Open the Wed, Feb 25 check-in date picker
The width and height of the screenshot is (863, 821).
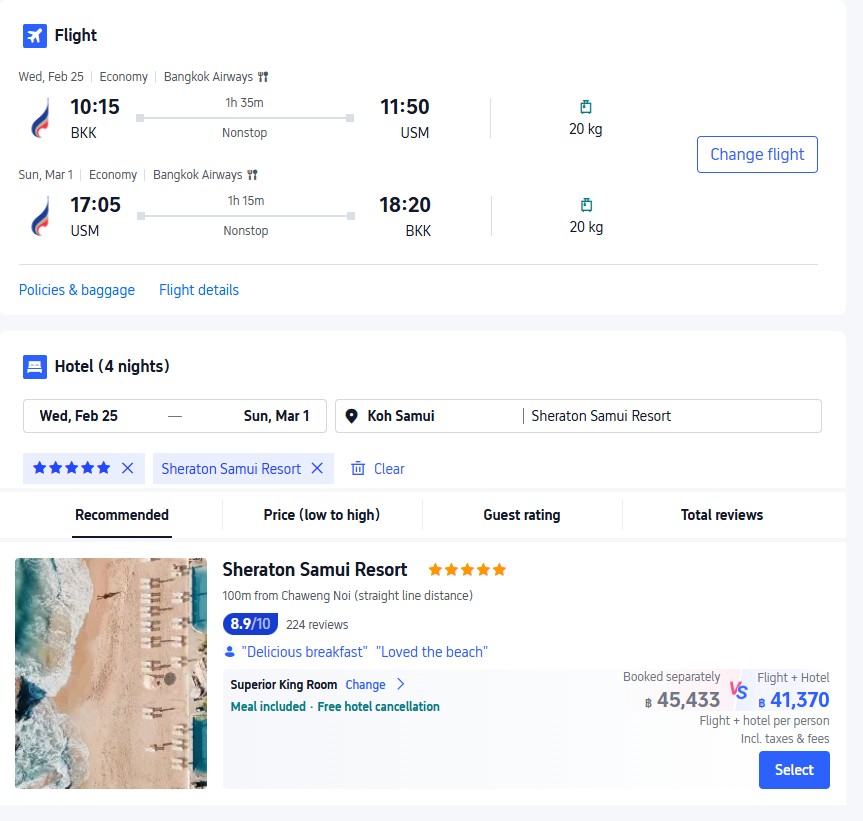click(79, 416)
